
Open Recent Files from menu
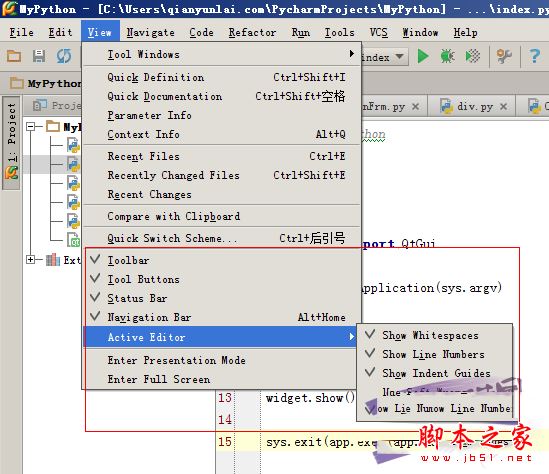[222, 156]
